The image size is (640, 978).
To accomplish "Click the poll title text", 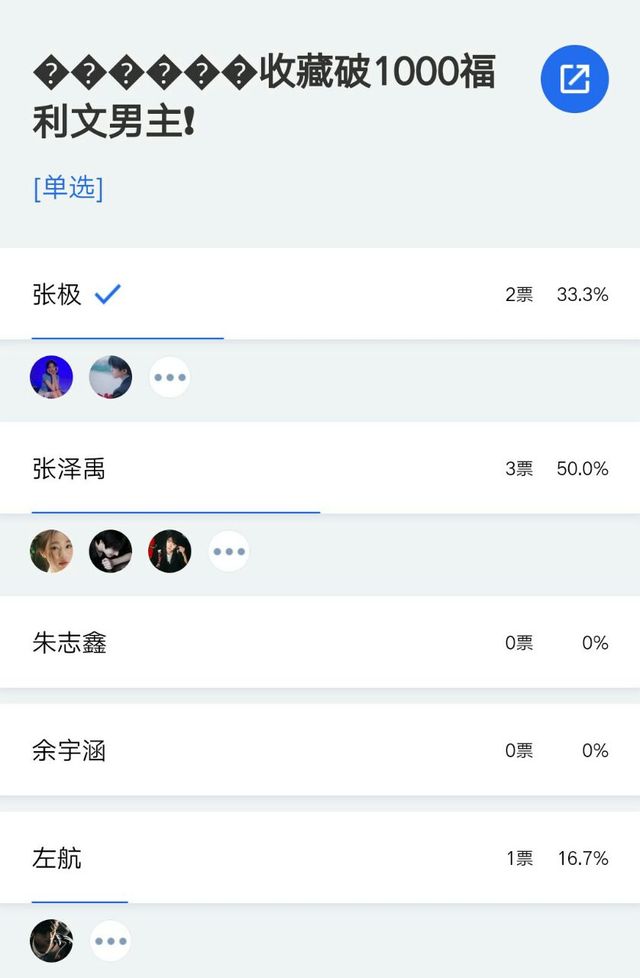I will pos(264,99).
